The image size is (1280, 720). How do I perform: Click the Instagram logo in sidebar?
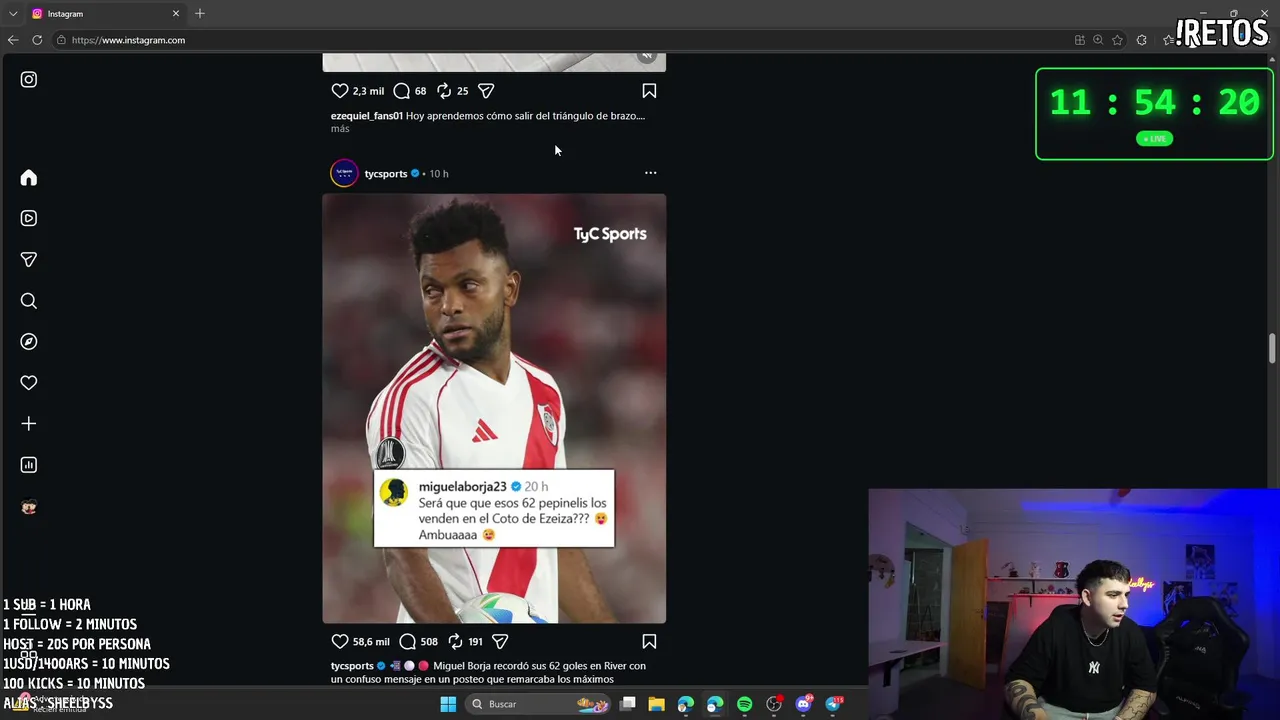(x=29, y=79)
